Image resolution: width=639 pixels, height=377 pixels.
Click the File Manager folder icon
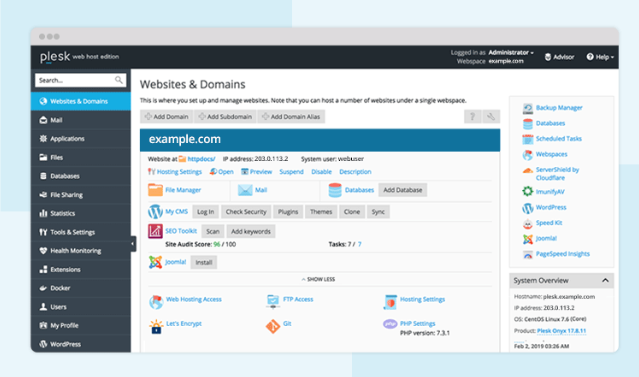click(x=155, y=190)
